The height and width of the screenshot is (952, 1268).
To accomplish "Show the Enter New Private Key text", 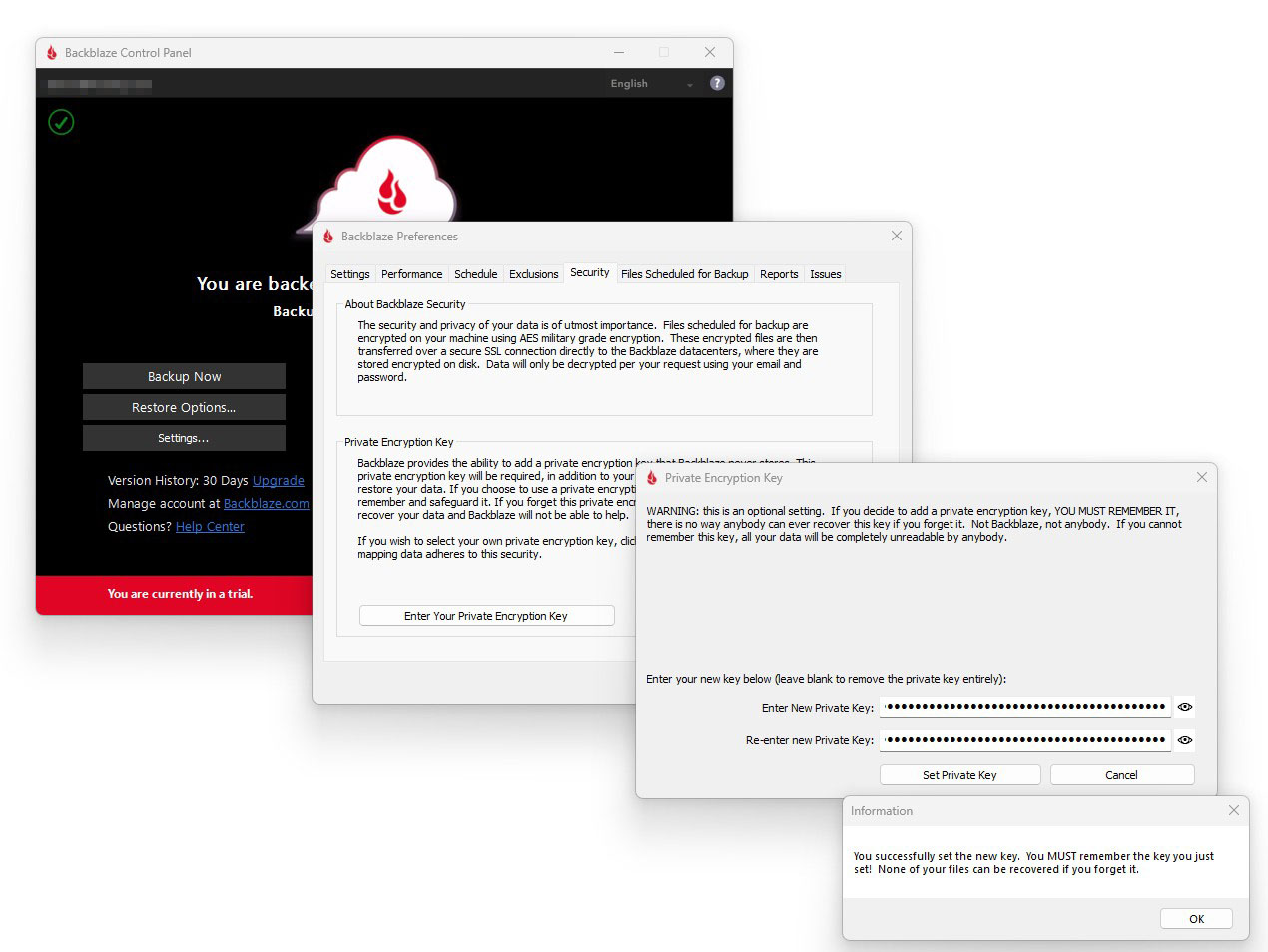I will pyautogui.click(x=1184, y=707).
